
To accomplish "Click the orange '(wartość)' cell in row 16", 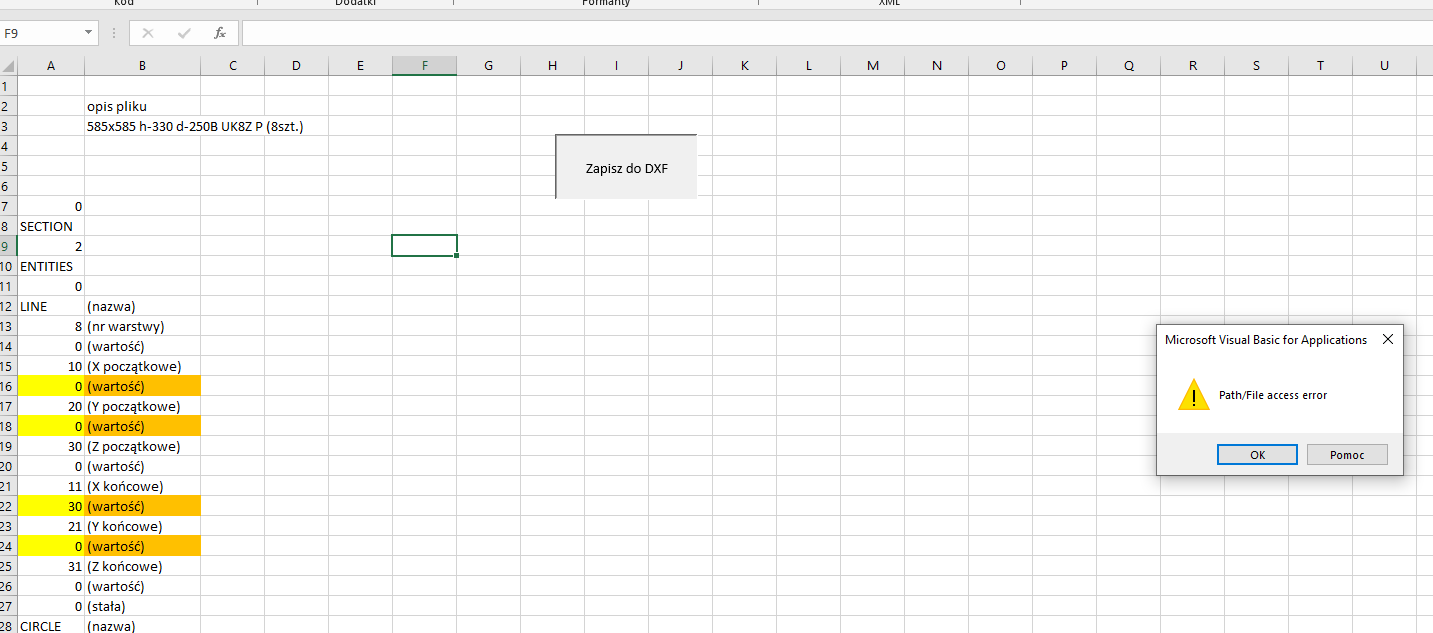I will pyautogui.click(x=142, y=386).
